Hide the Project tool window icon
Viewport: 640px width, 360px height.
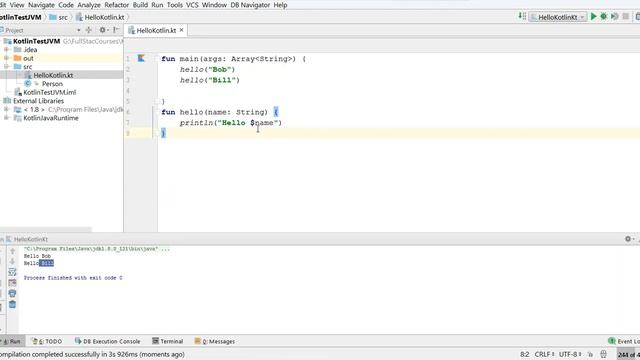coord(116,30)
